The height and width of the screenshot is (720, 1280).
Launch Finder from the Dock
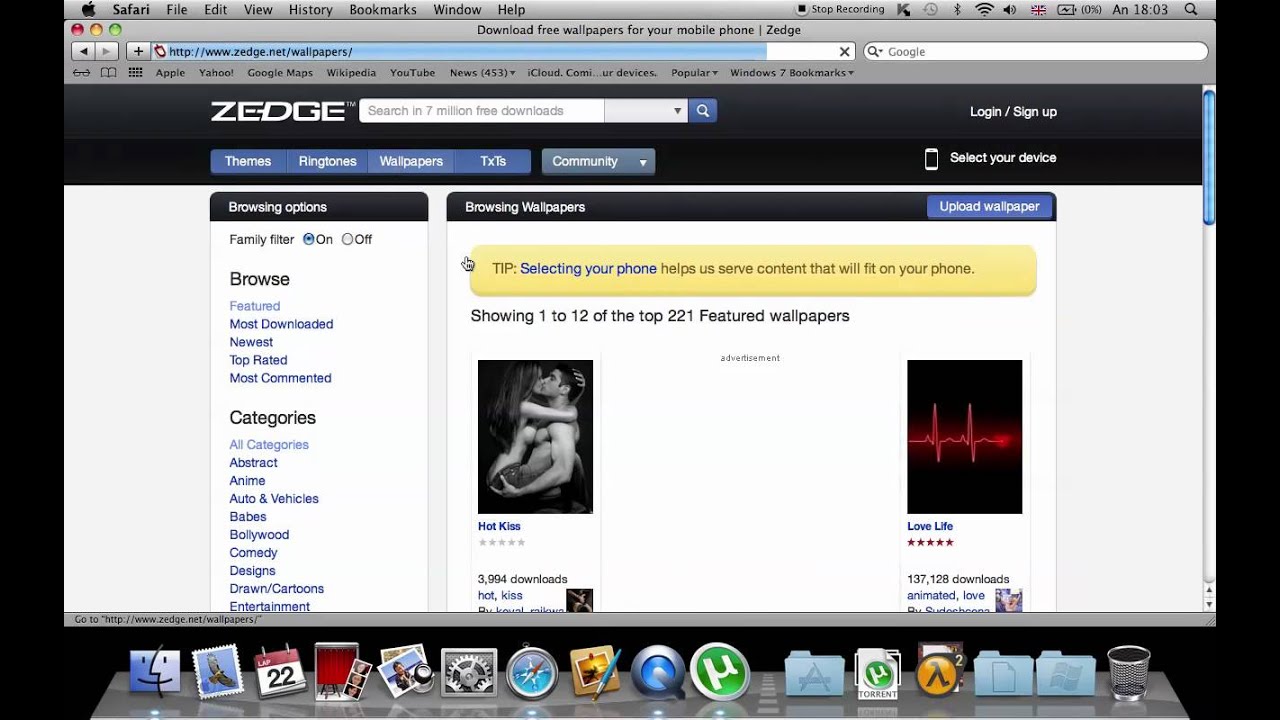(154, 671)
